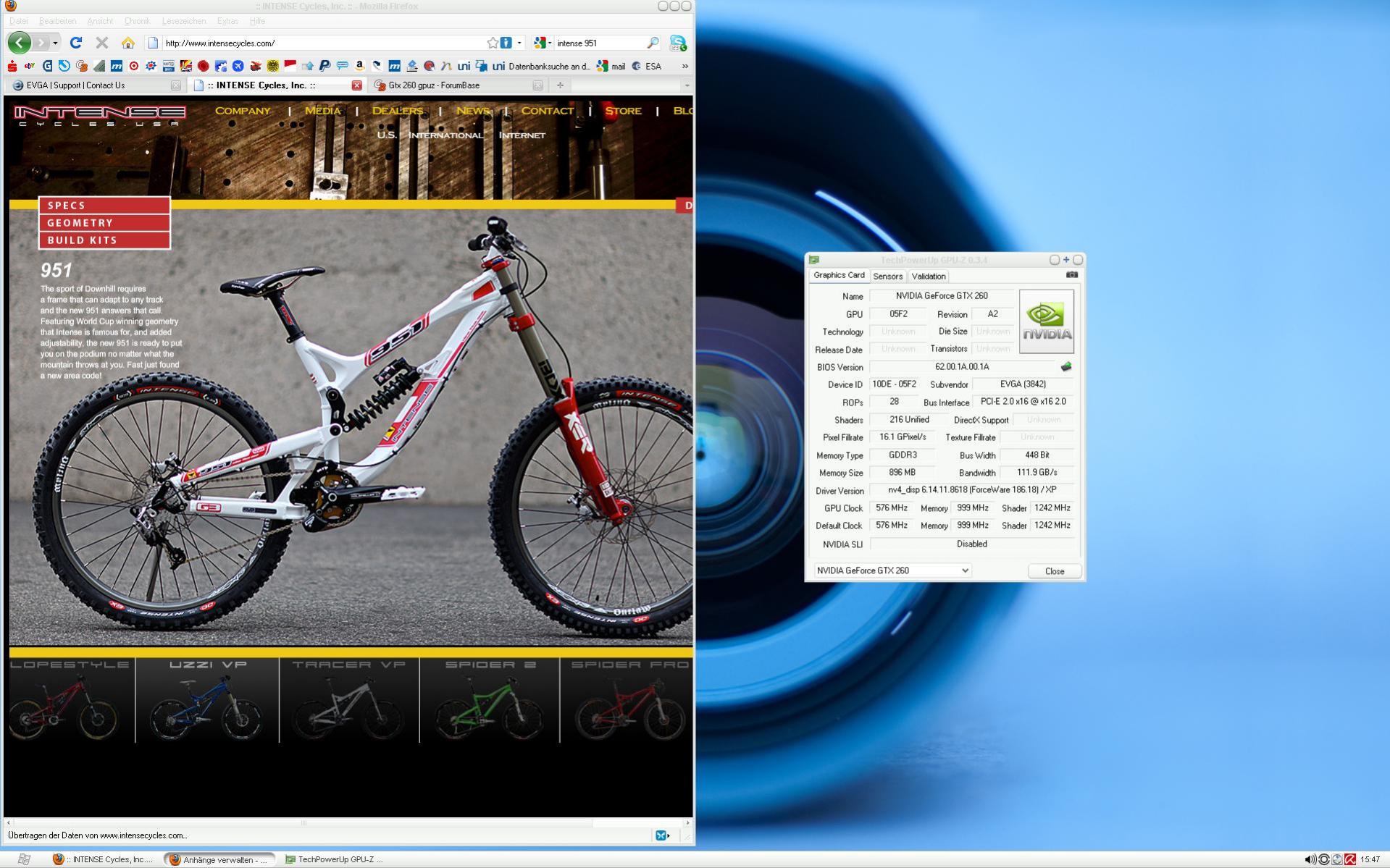Open the Sparkasse red S bookmark
The image size is (1390, 868).
pyautogui.click(x=12, y=66)
